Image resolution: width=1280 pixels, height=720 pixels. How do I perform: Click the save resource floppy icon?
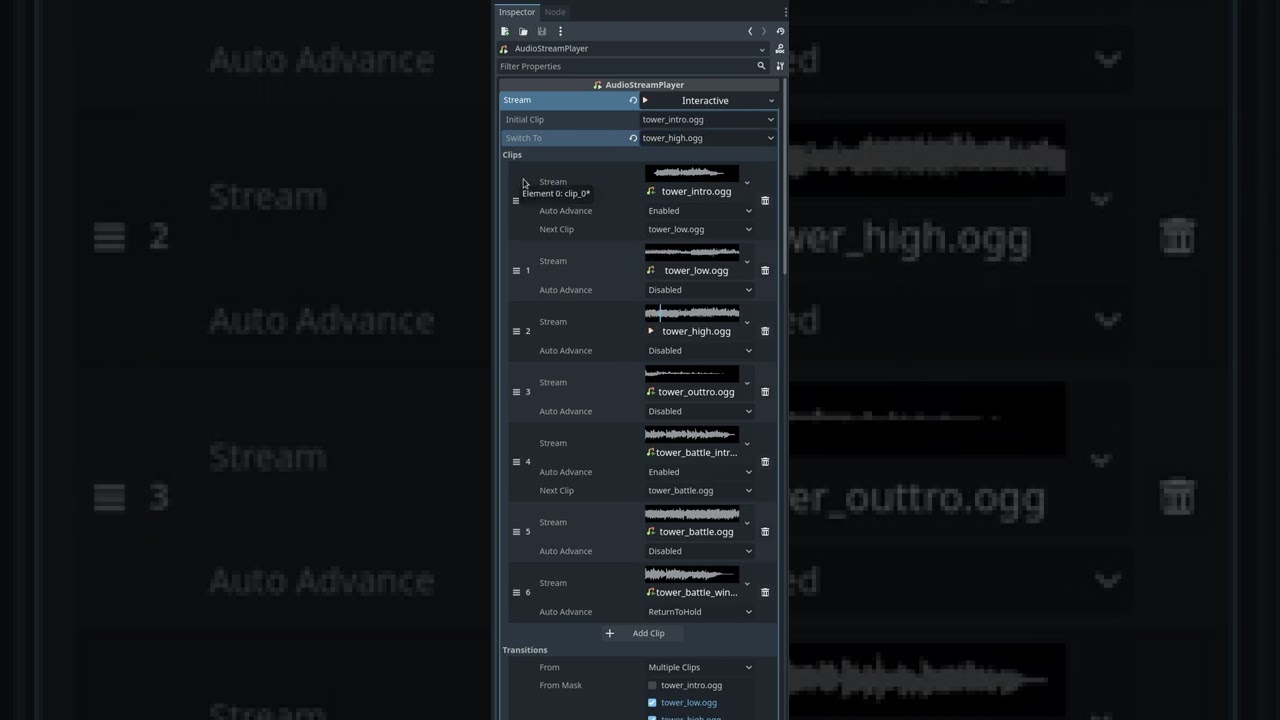point(542,31)
